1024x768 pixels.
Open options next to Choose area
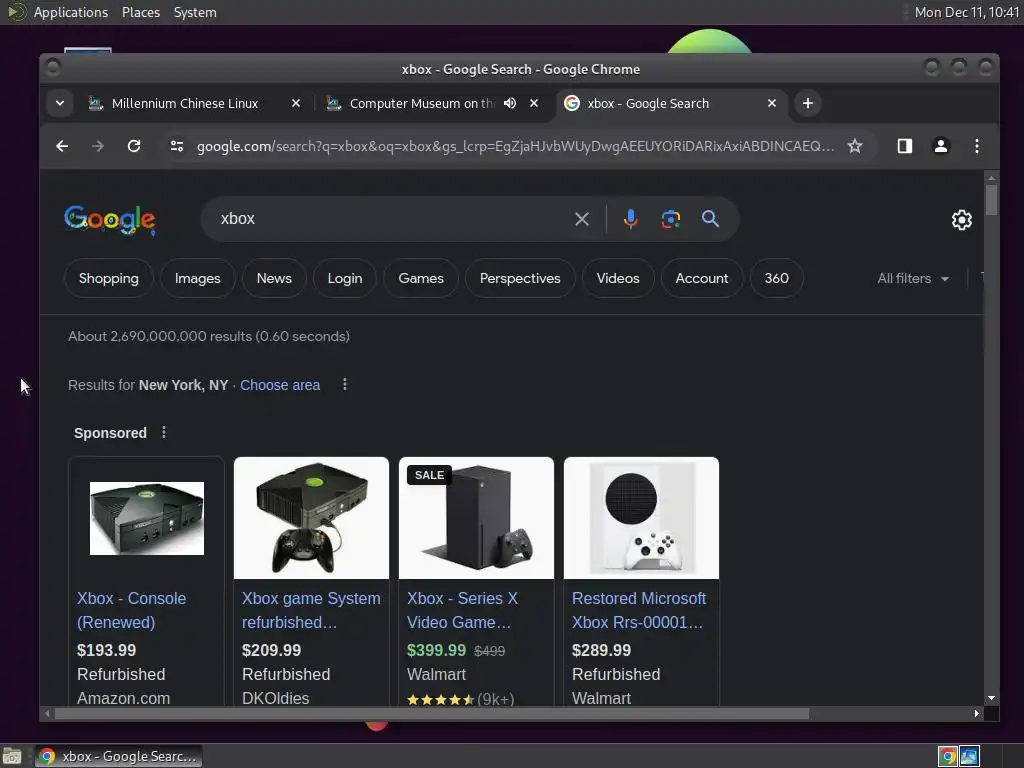point(345,385)
